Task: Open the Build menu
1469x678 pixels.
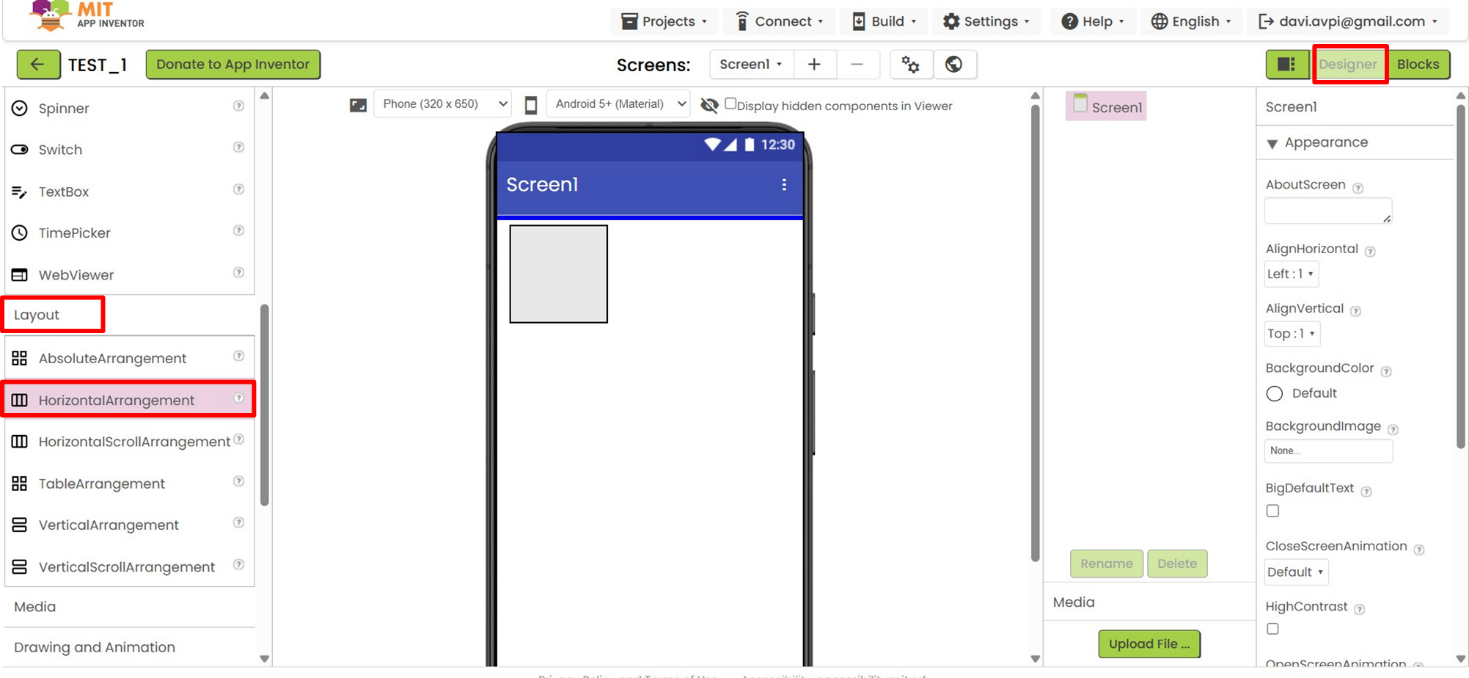Action: tap(884, 21)
